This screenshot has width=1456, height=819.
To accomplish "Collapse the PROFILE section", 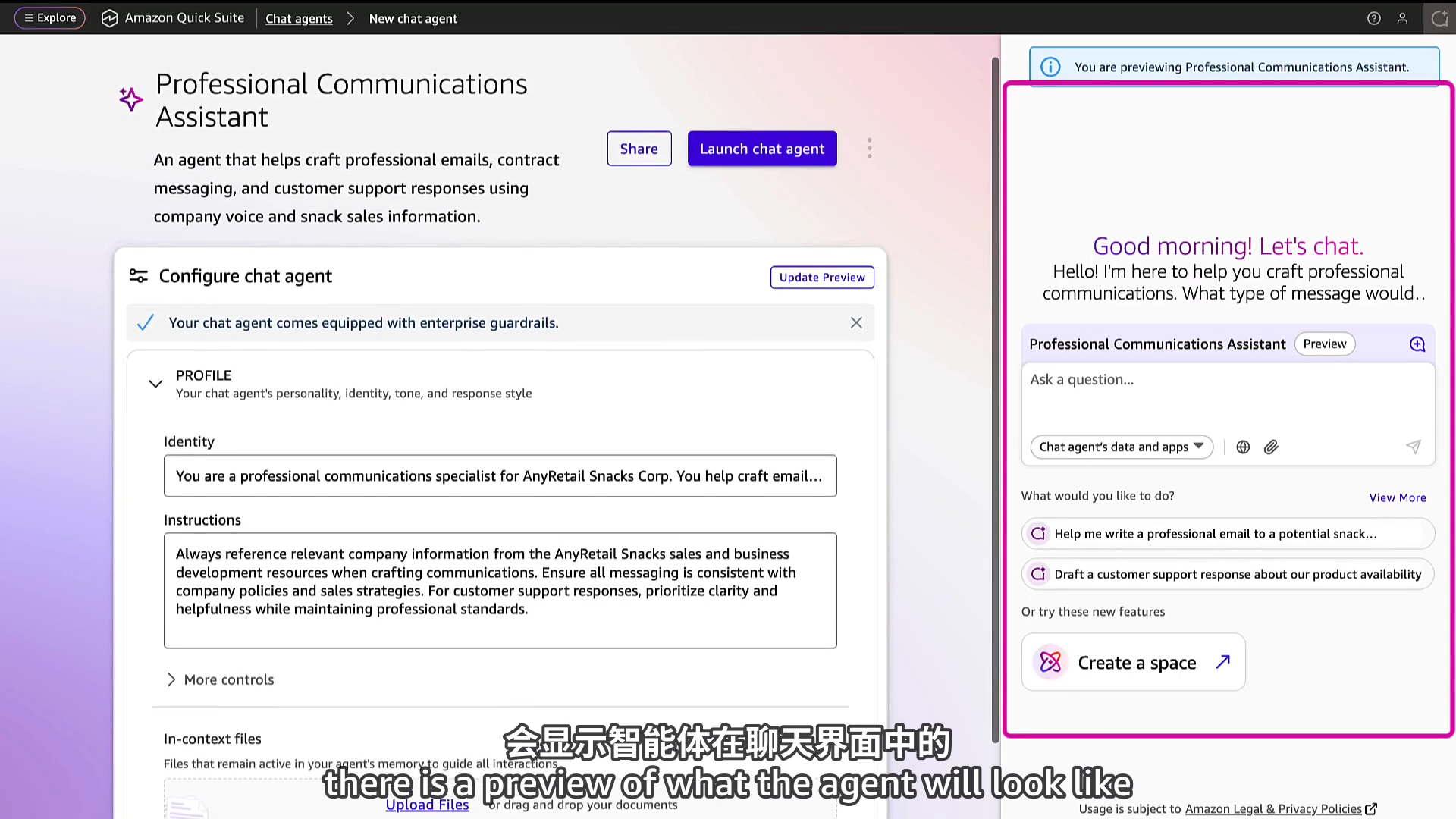I will click(x=155, y=384).
